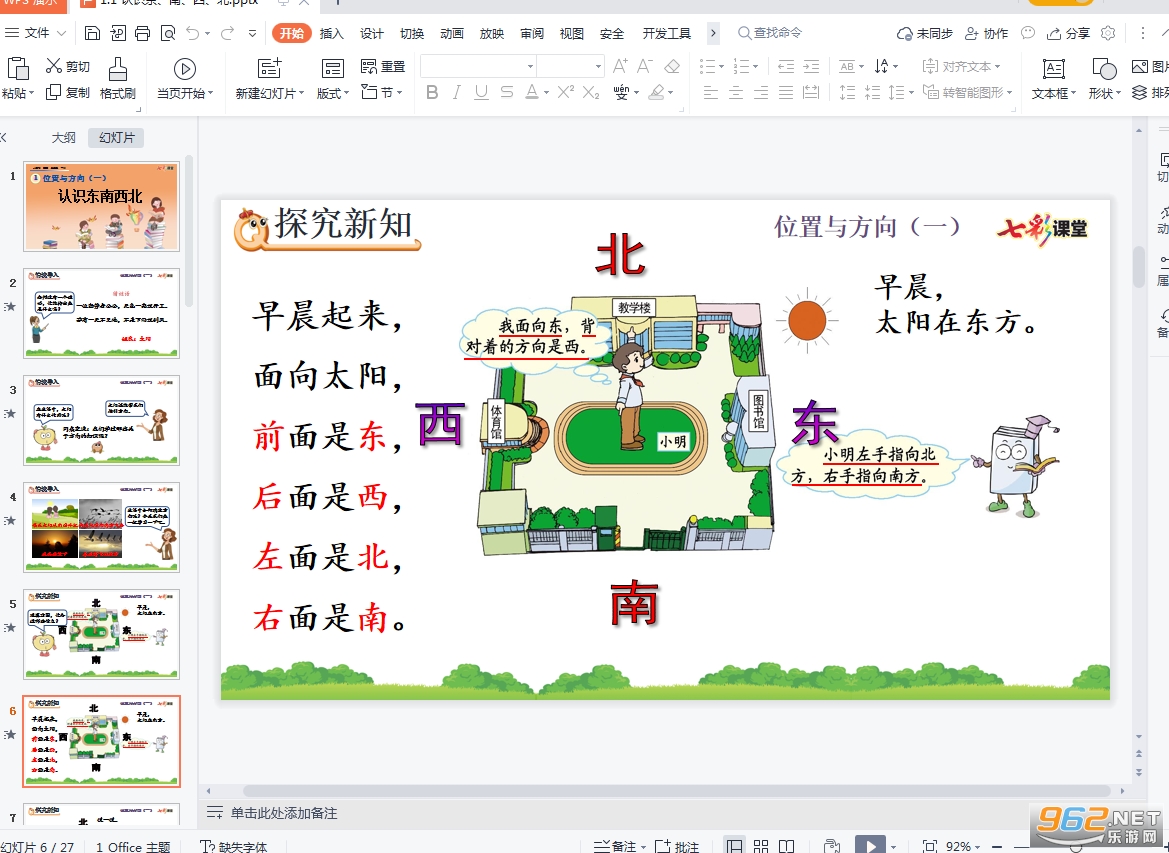
Task: Click the Print icon in quick toolbar
Action: click(x=142, y=33)
